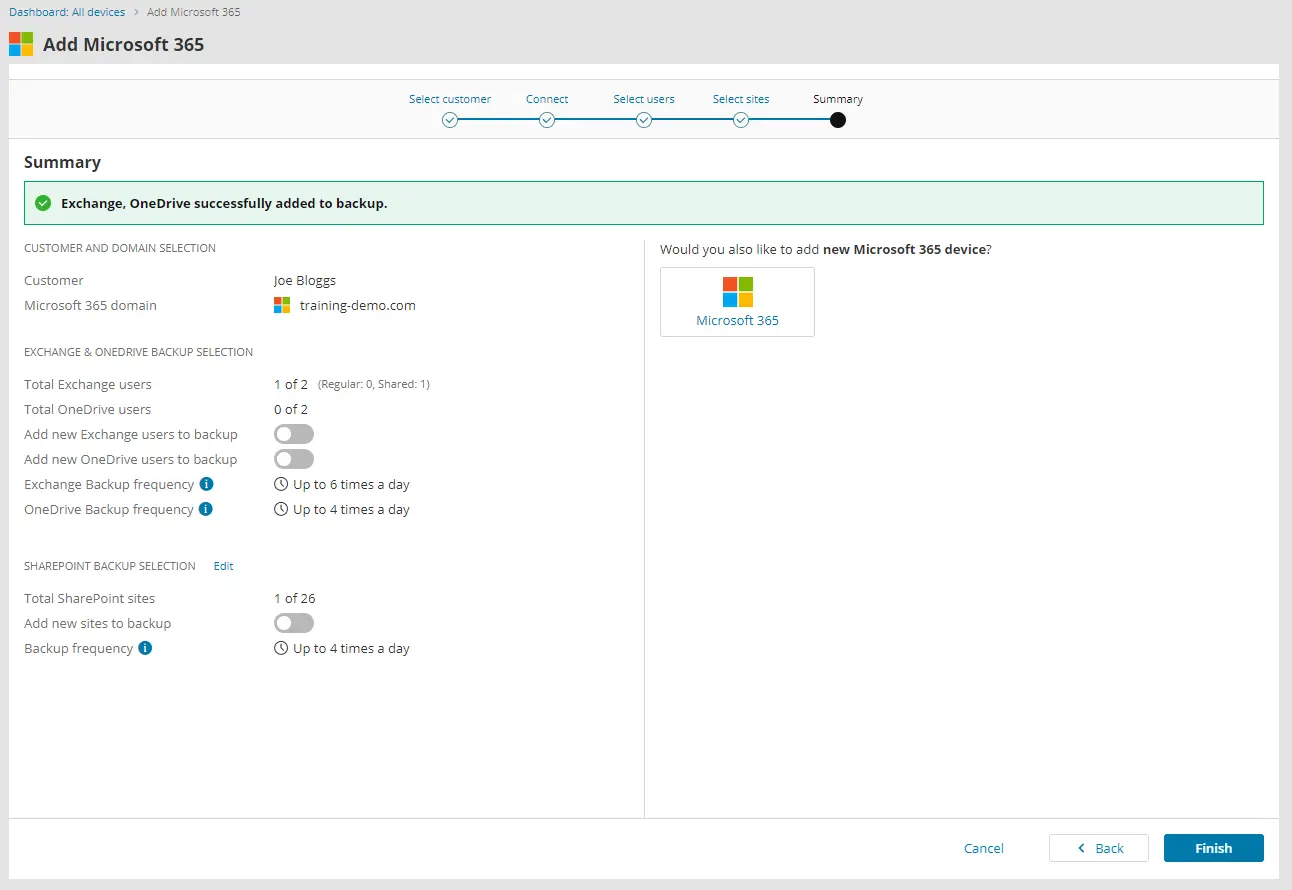Click the Microsoft 365 link text on card
This screenshot has height=890, width=1292.
pos(738,321)
